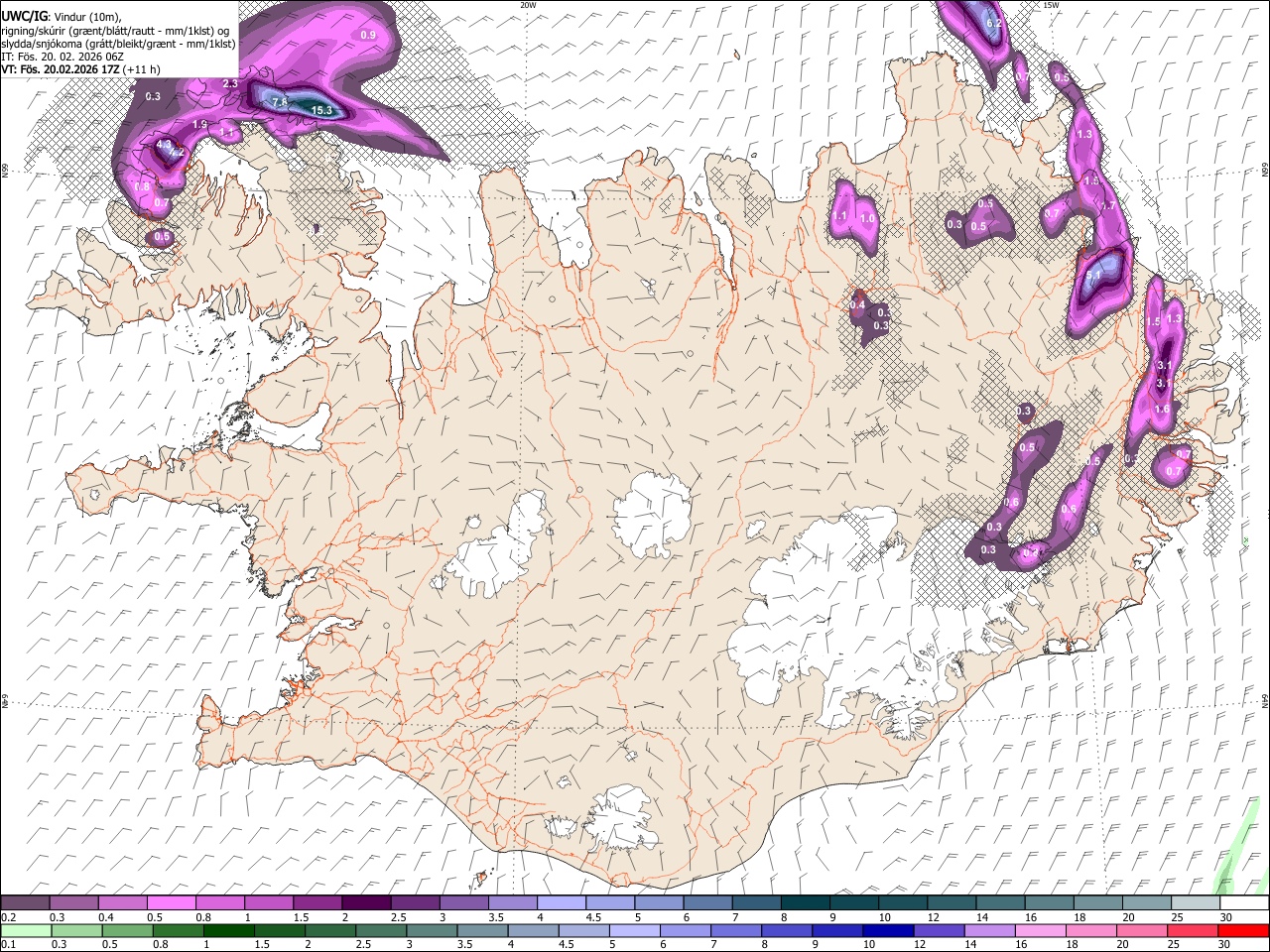
Task: Select the "rigning/skúrir" legend description line
Action: pyautogui.click(x=115, y=31)
